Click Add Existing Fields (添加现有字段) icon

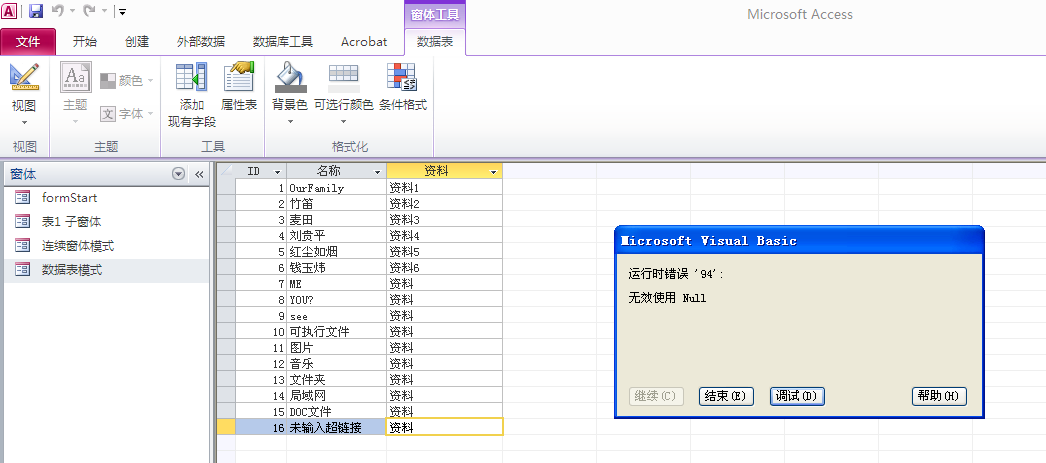point(191,78)
